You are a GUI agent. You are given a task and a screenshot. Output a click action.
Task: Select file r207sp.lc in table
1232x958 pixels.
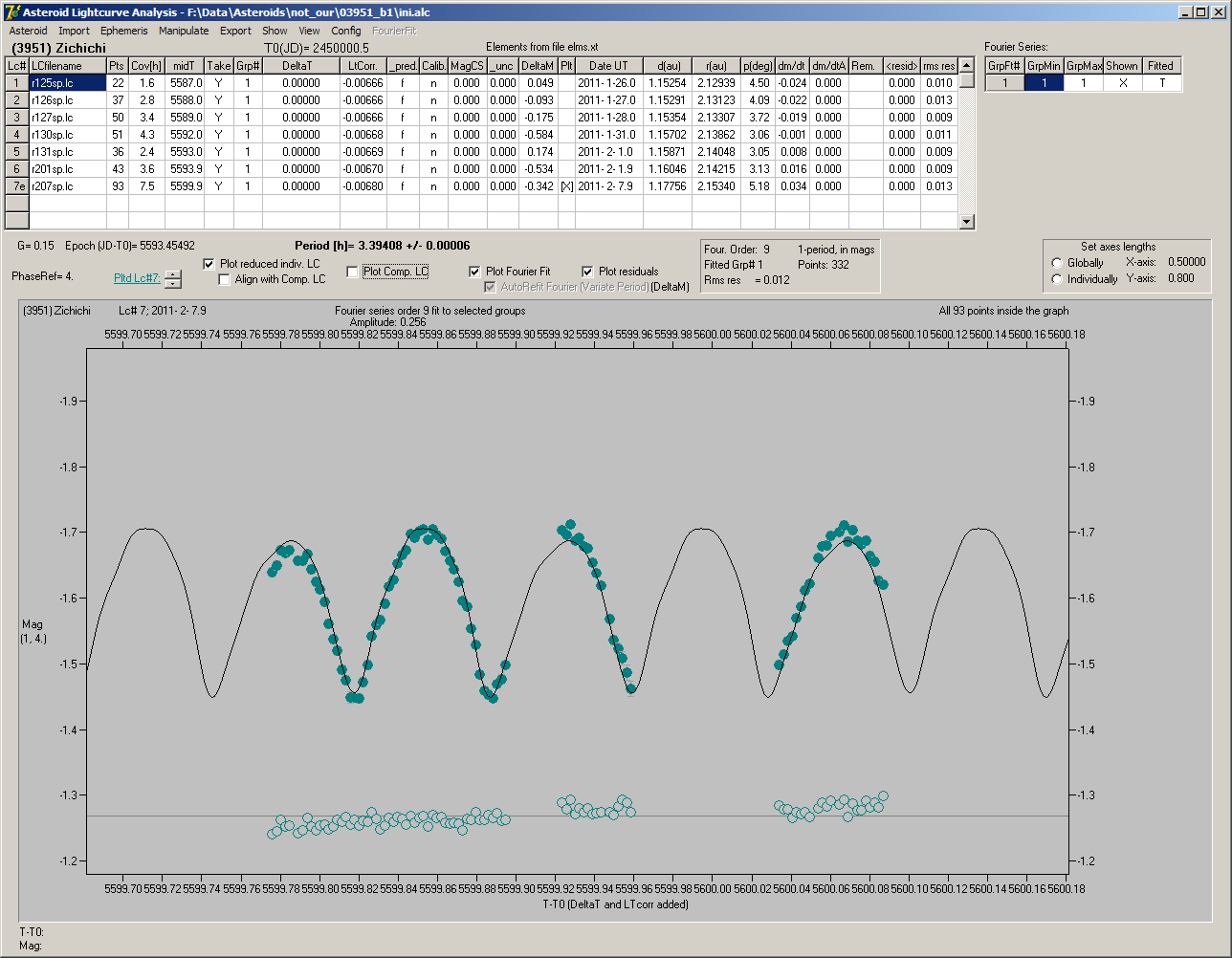pos(67,186)
